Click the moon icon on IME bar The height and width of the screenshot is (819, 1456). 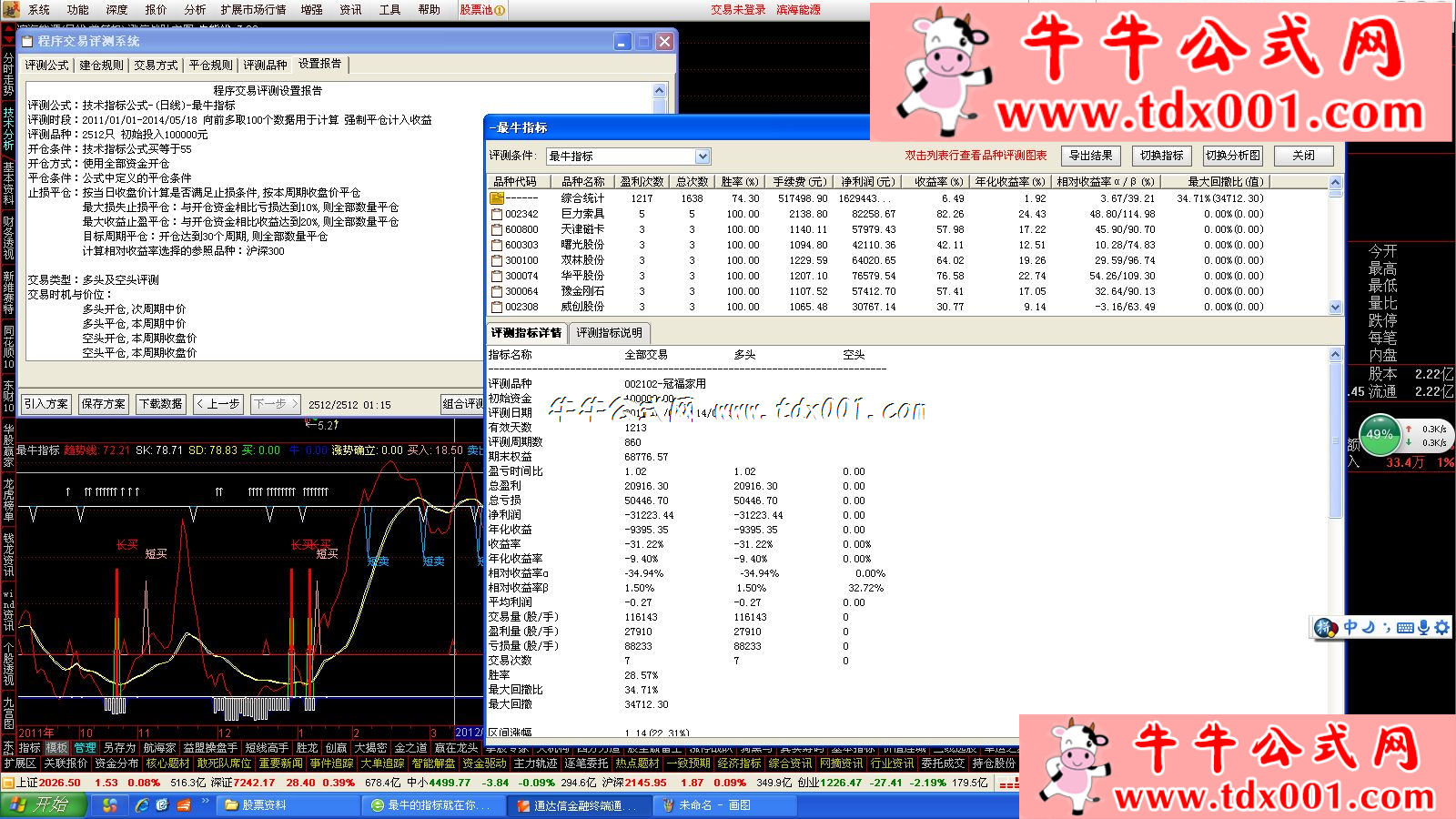tap(1368, 627)
